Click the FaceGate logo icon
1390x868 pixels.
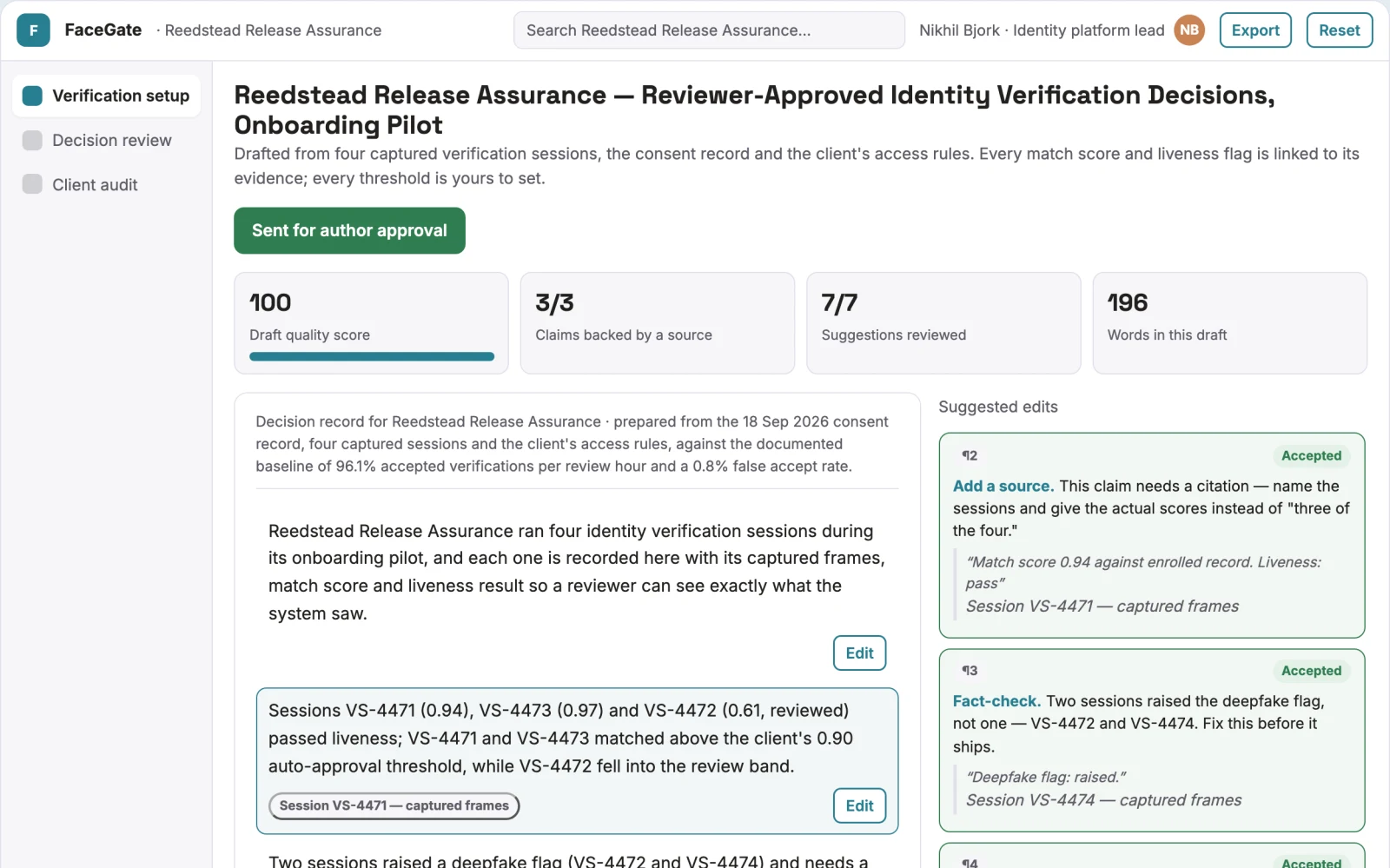pos(33,30)
